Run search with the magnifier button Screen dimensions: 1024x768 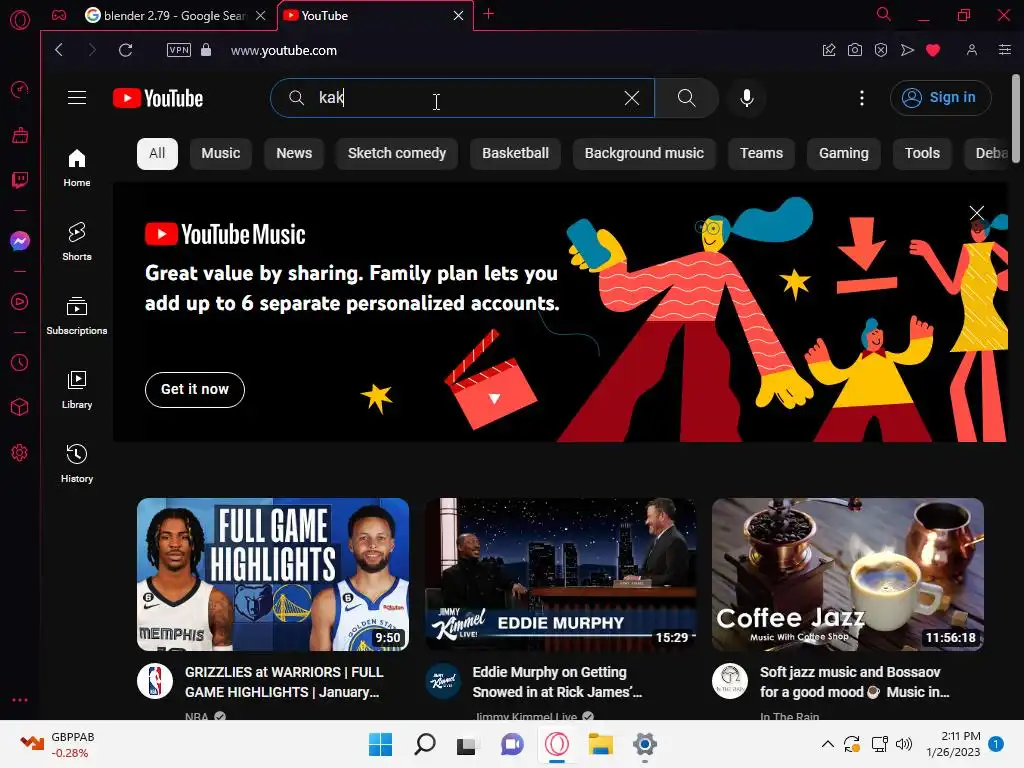pos(686,98)
